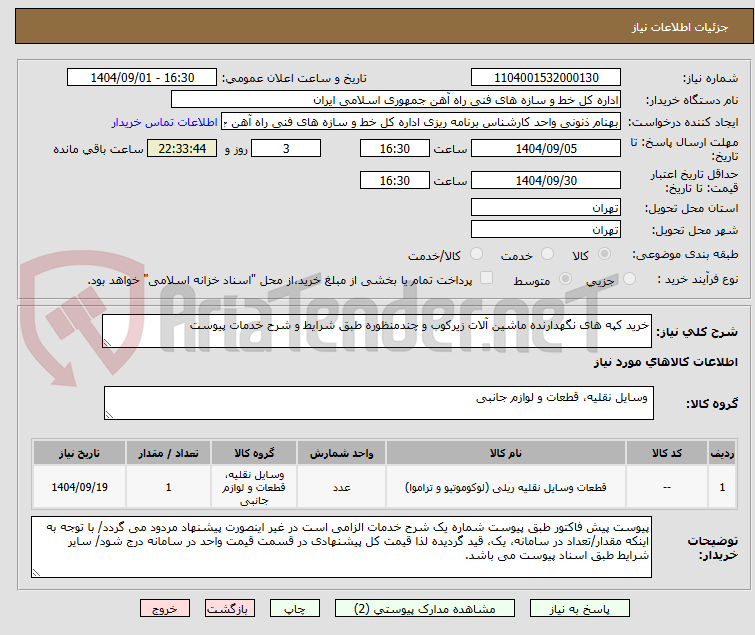Click the response deadline time 16:30 field
The image size is (755, 635).
point(395,148)
